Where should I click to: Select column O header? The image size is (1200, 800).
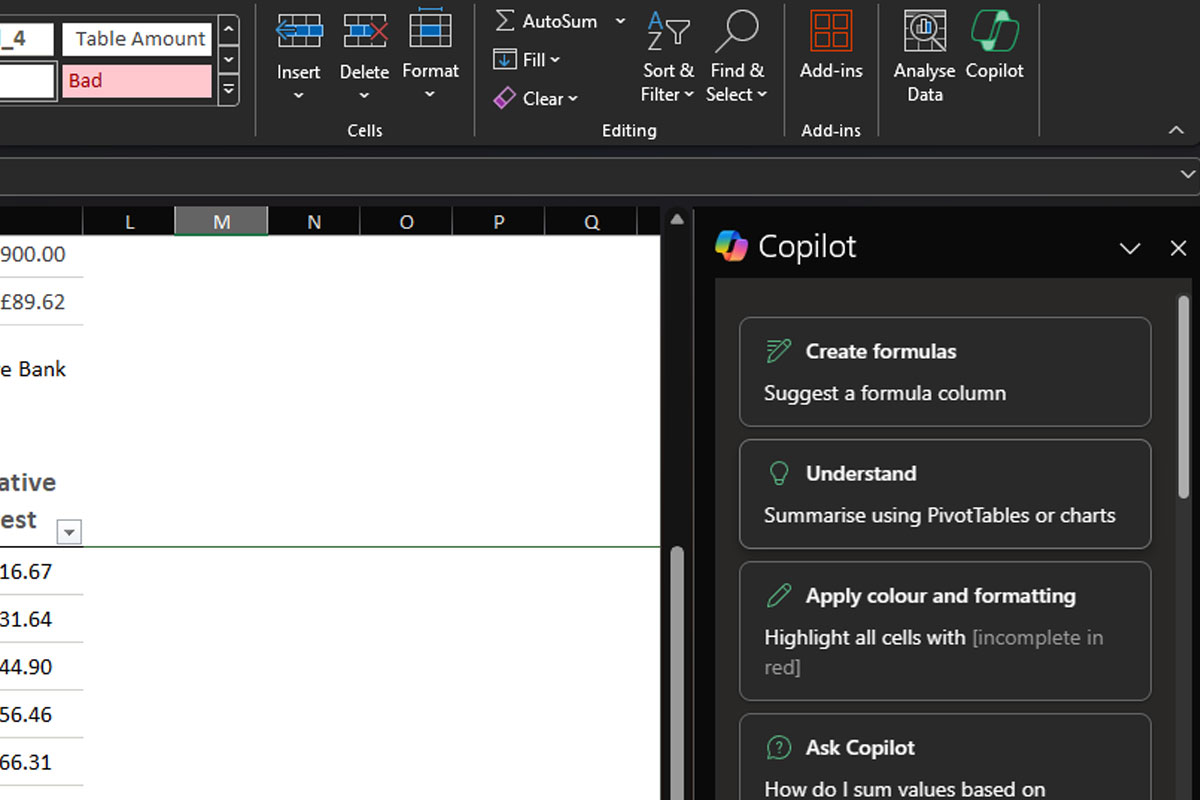tap(406, 222)
